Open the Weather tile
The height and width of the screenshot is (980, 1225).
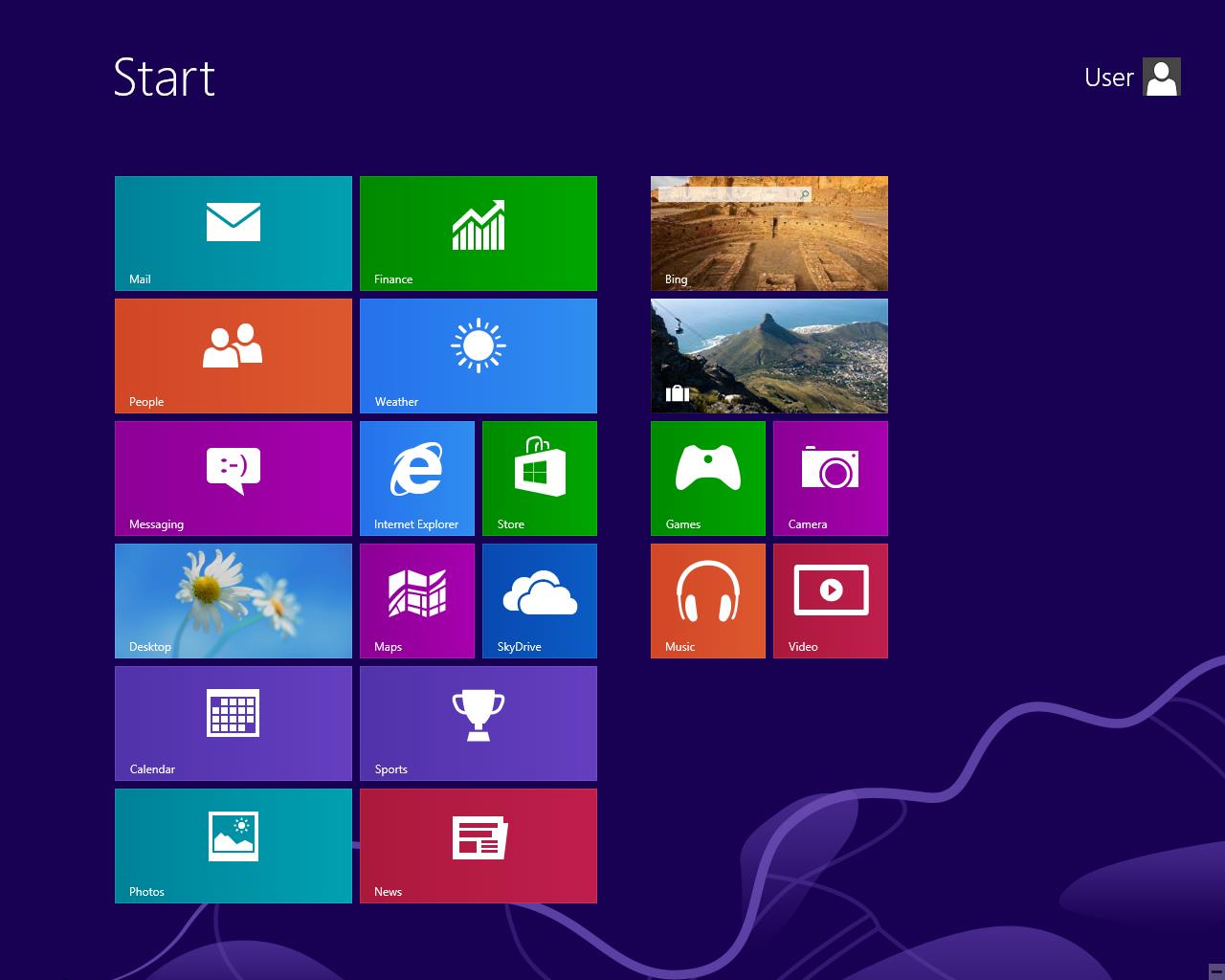pos(479,356)
